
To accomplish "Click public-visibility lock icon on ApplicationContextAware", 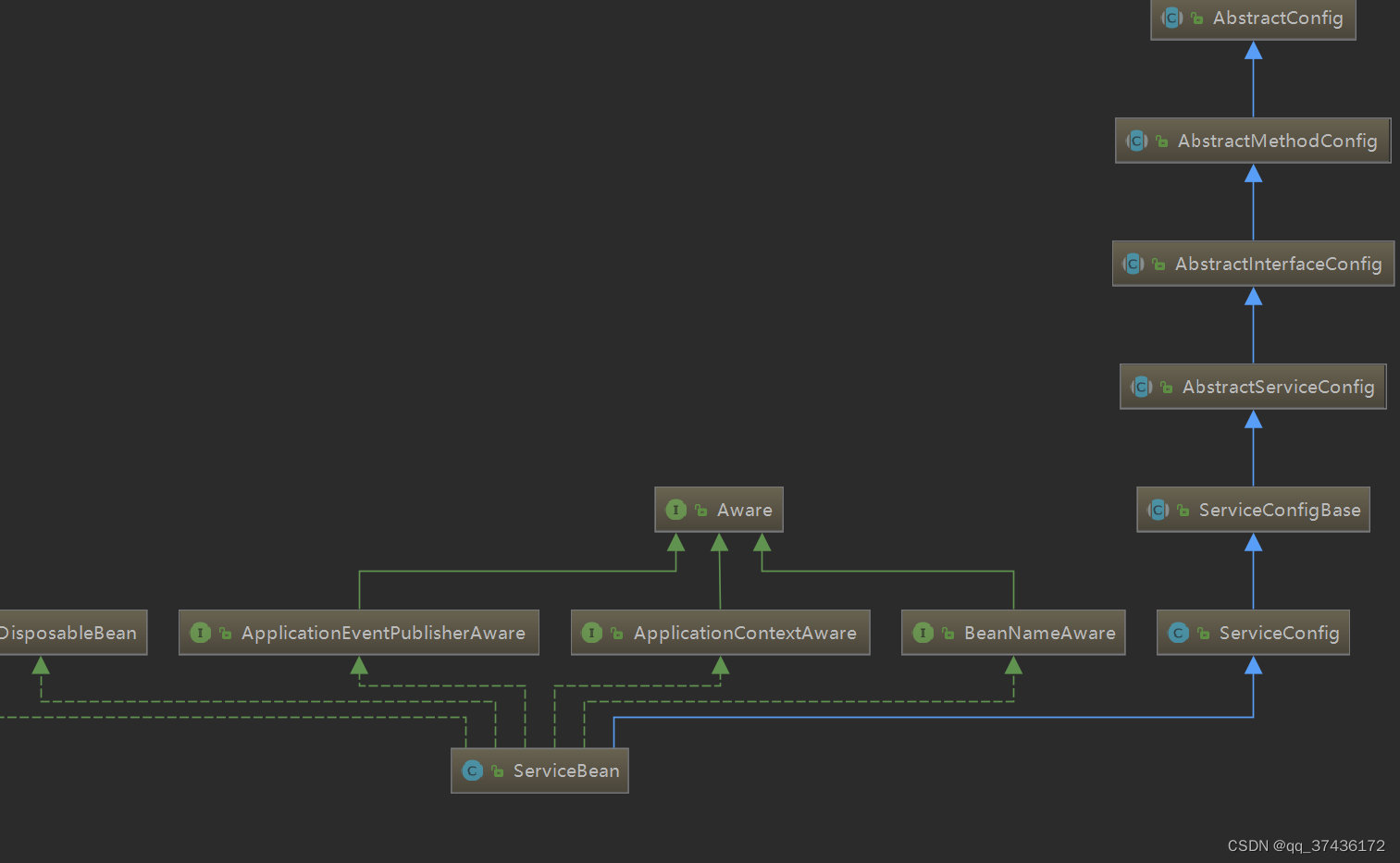I will point(617,634).
